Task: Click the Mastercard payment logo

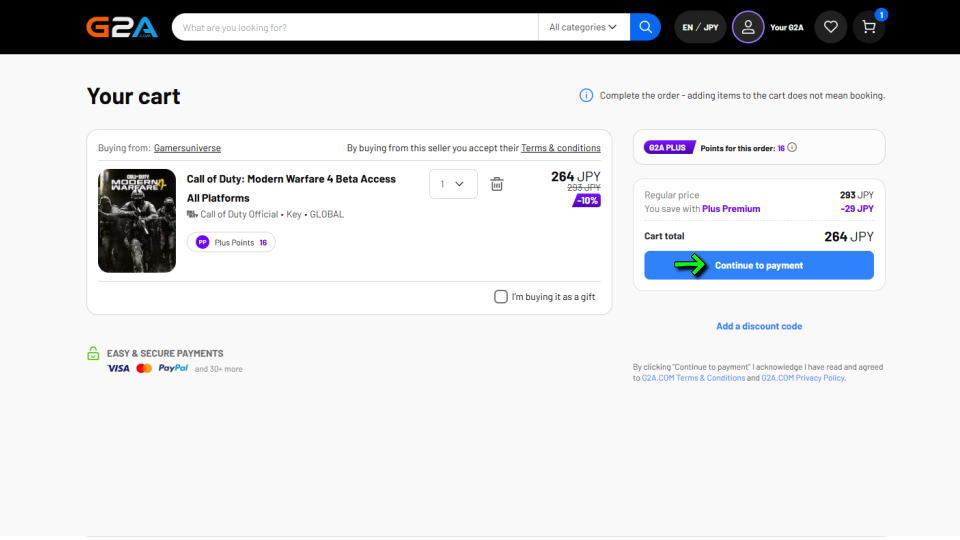Action: point(144,369)
